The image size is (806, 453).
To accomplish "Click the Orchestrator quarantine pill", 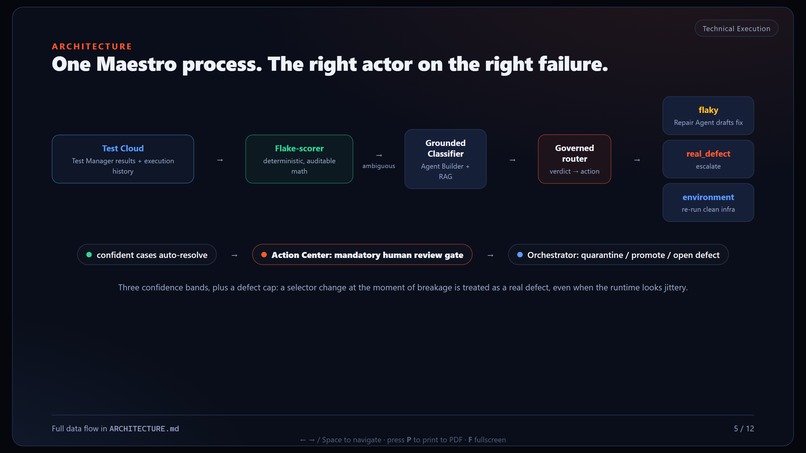I will (x=618, y=255).
